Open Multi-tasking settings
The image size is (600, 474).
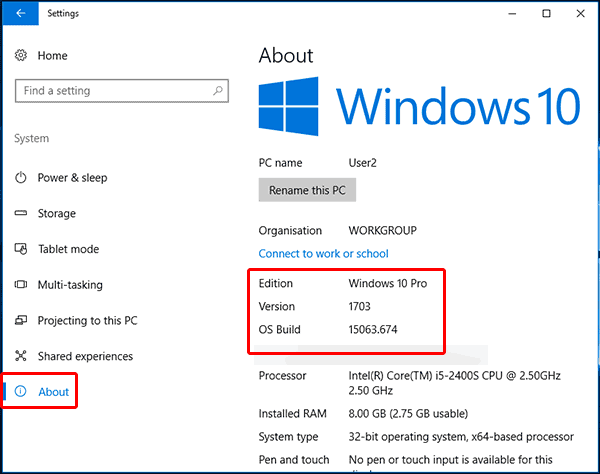(70, 285)
